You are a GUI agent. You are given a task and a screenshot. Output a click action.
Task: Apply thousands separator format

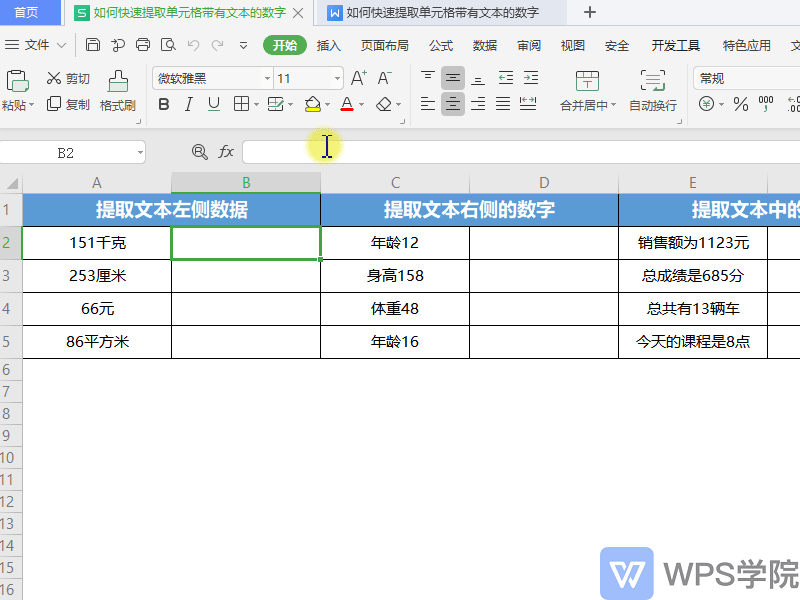(x=766, y=104)
